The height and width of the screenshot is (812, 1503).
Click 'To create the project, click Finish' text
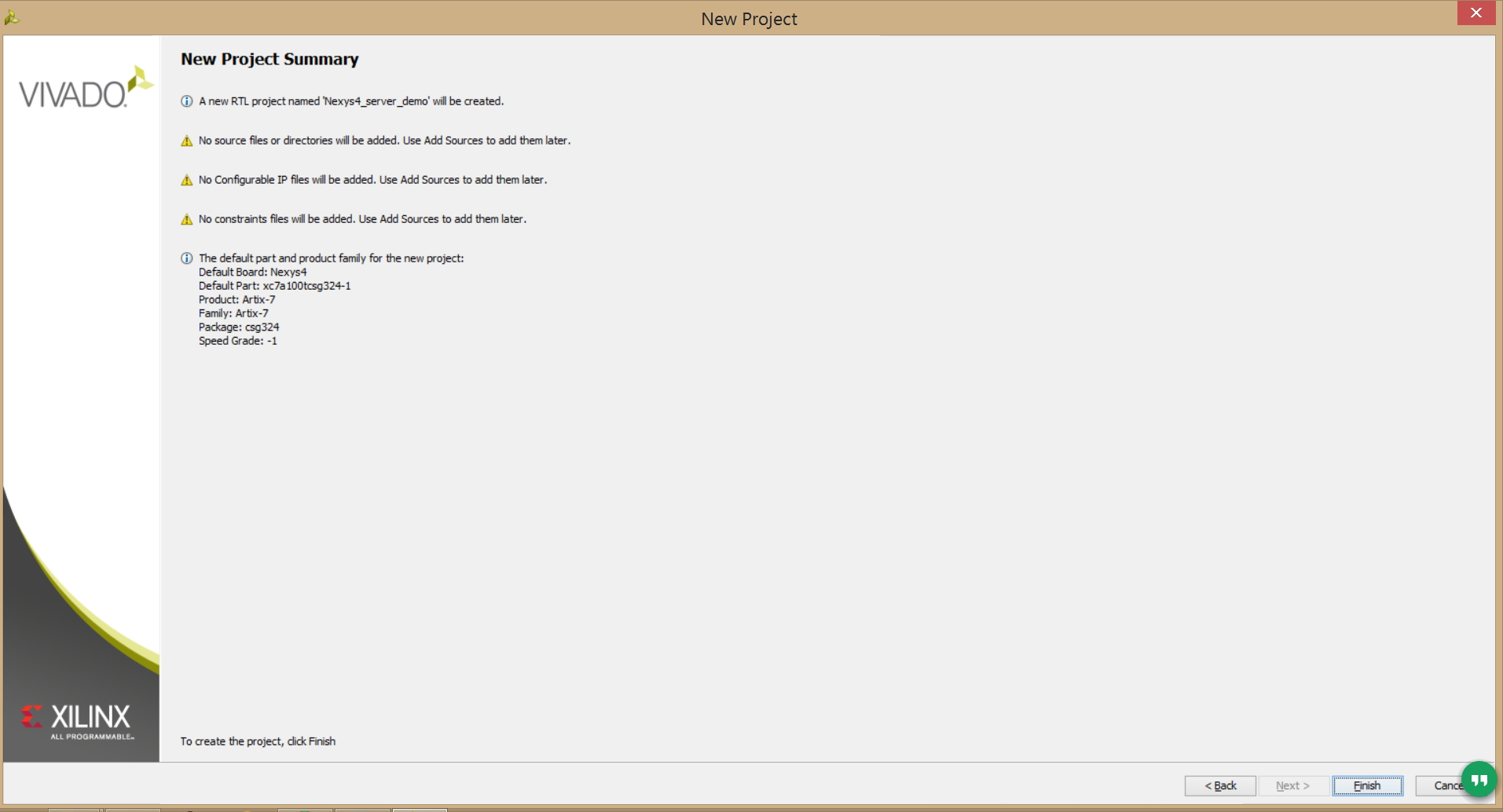(x=258, y=741)
